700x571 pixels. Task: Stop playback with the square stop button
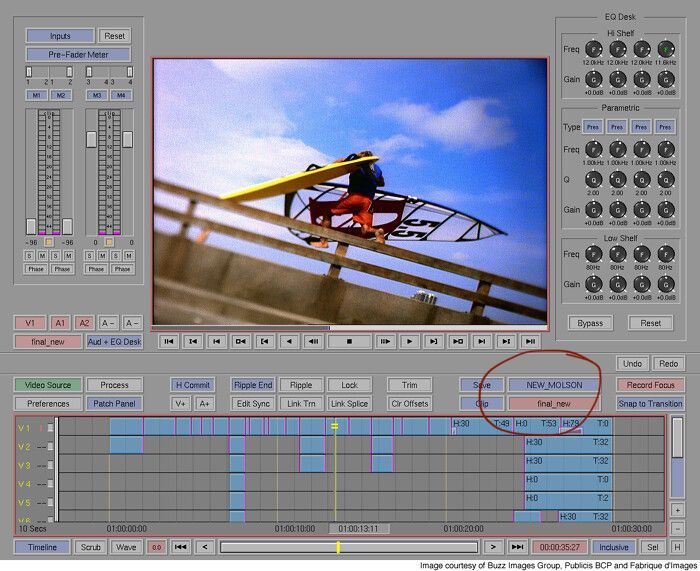[349, 342]
